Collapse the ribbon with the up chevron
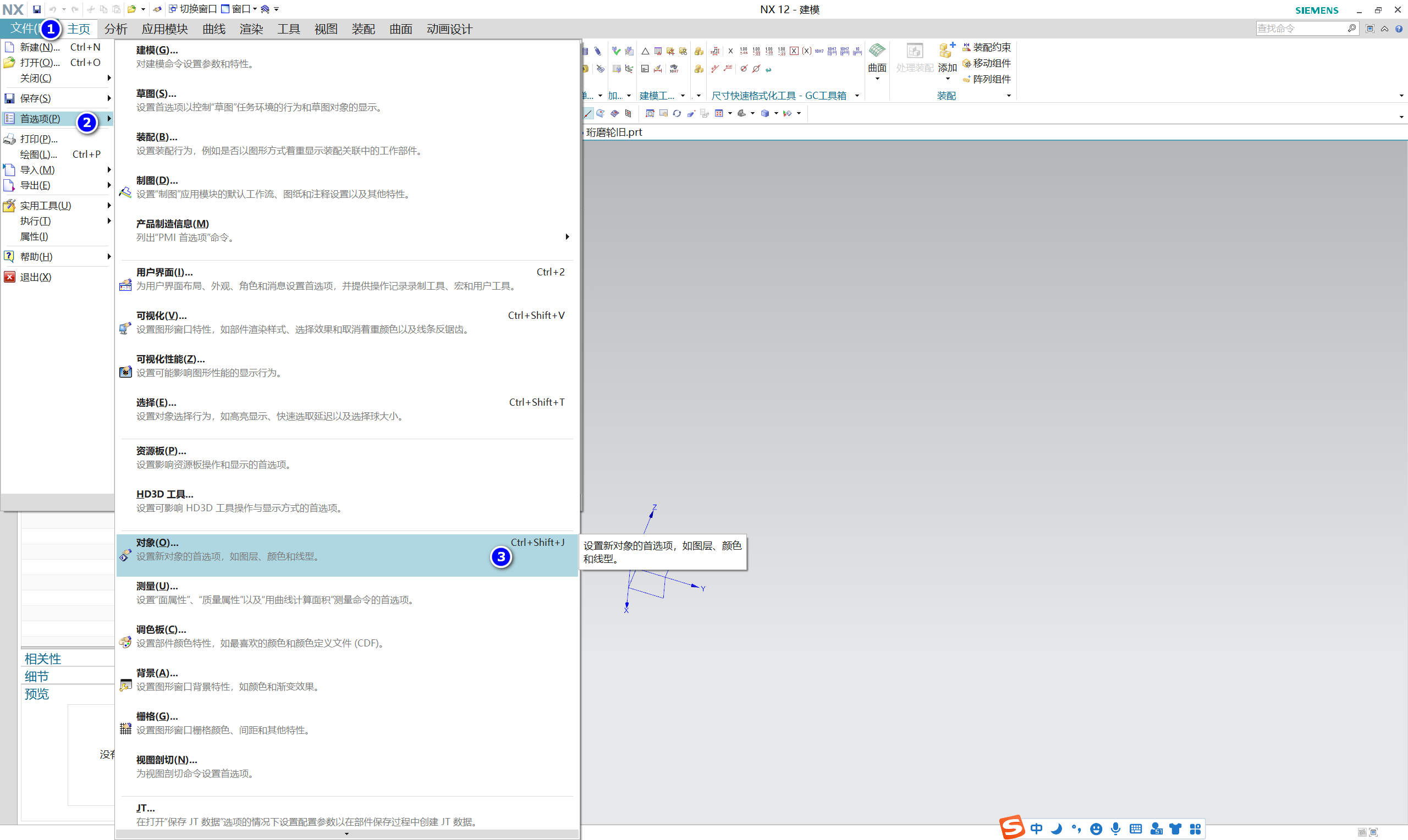 [x=1384, y=29]
